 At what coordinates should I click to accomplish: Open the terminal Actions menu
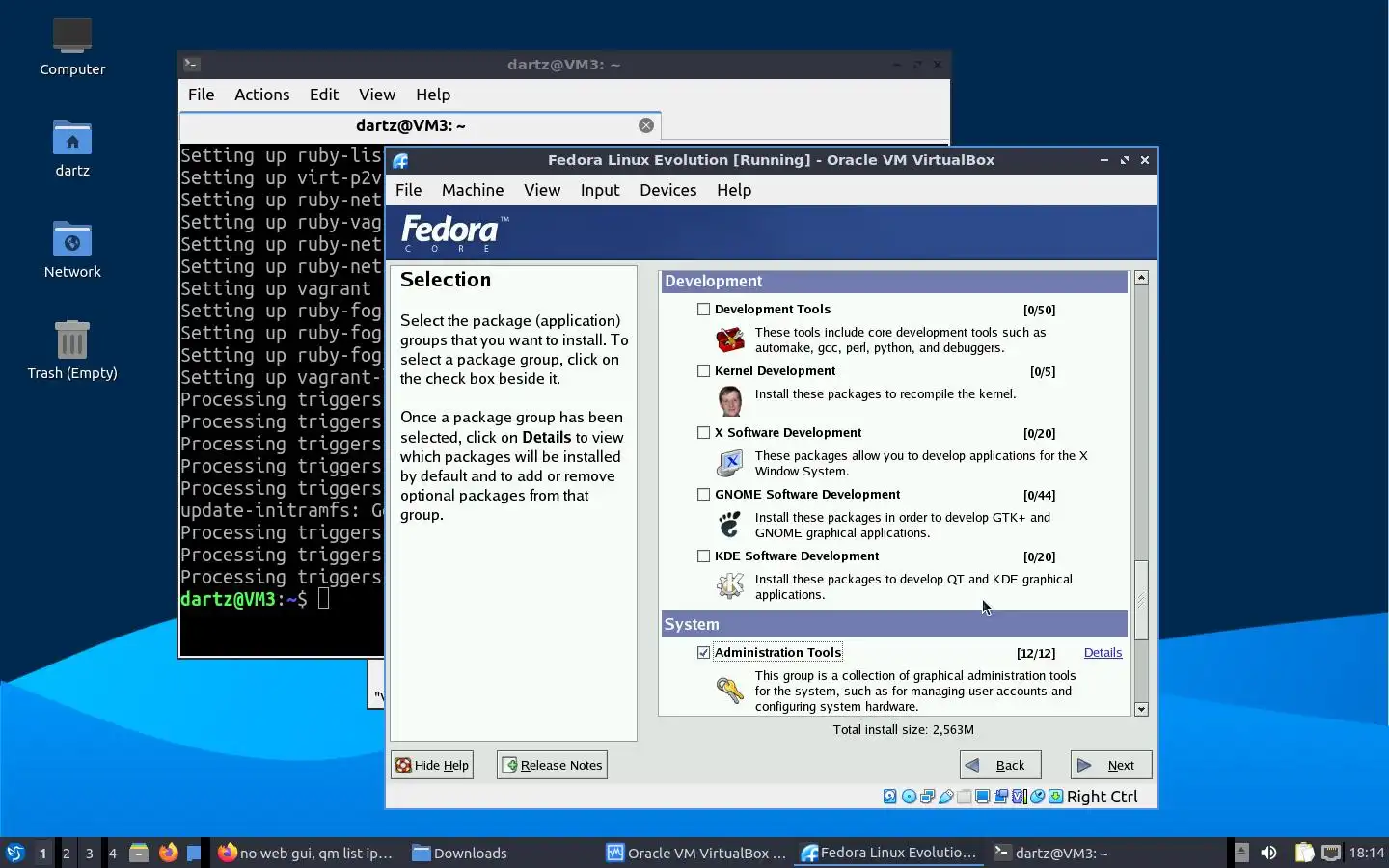click(261, 95)
